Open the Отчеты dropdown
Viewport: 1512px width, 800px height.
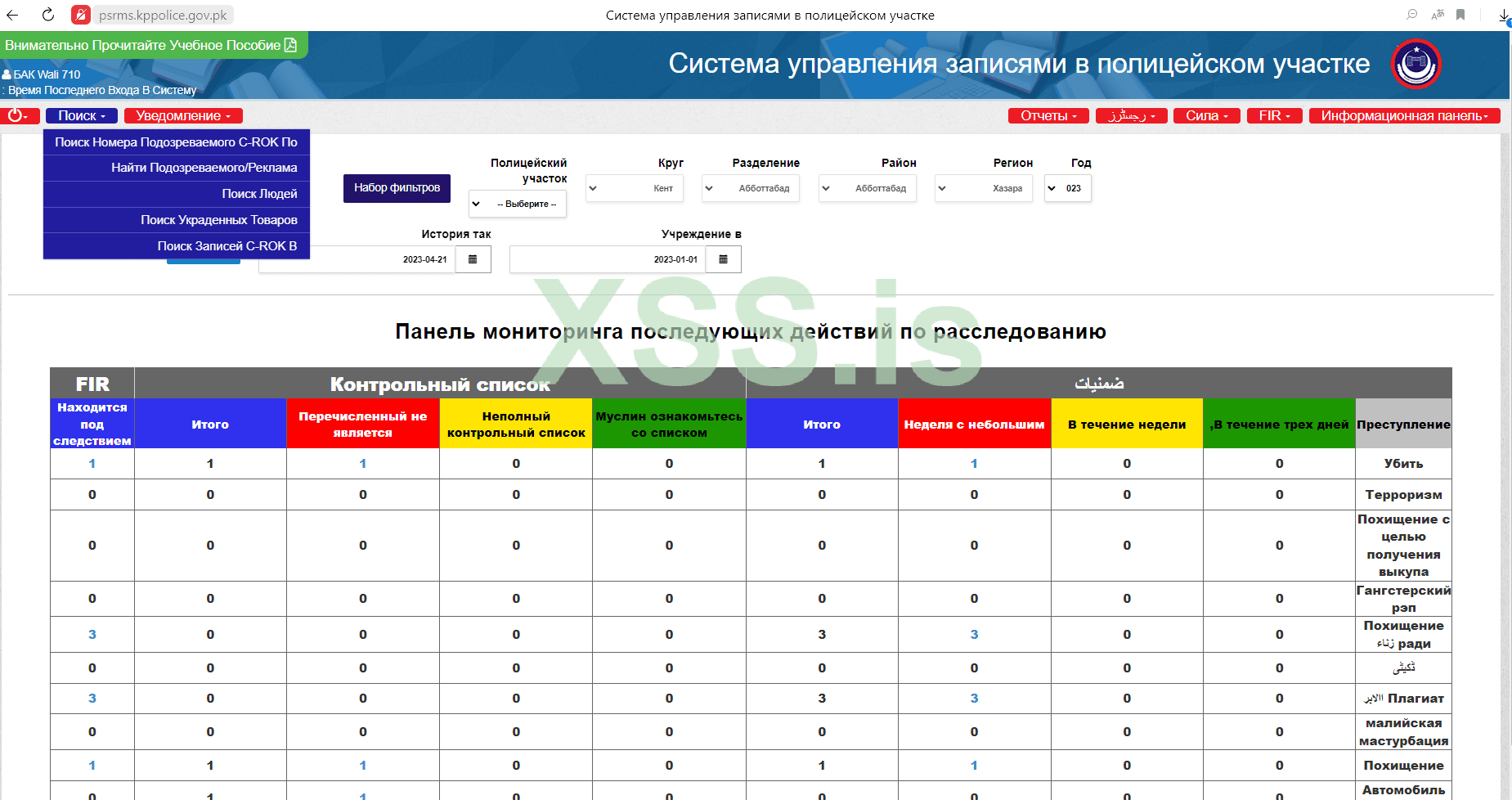(1048, 116)
